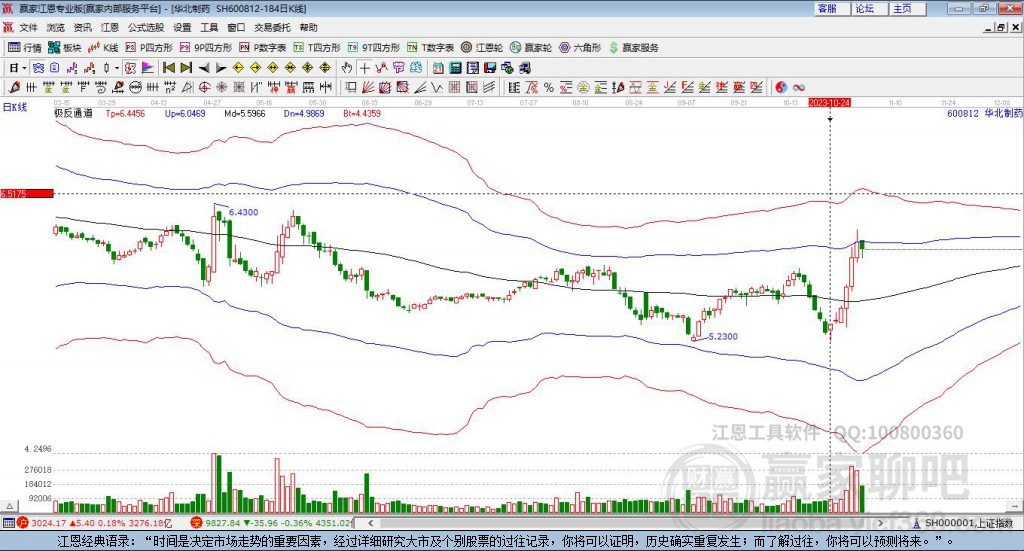Open the T数字表 tool
Screen dimensions: 1024x551
[x=430, y=48]
